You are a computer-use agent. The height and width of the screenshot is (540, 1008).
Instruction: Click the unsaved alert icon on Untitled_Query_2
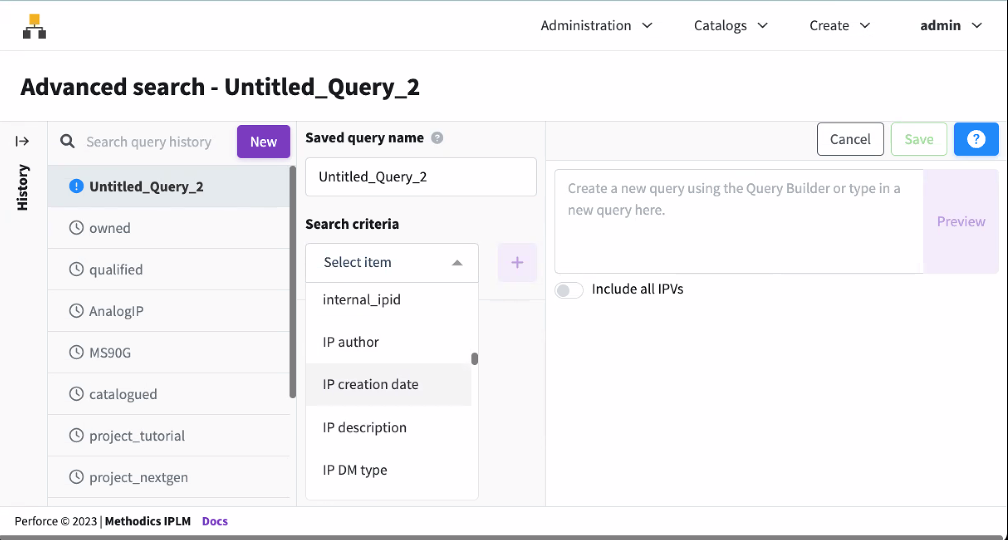pyautogui.click(x=76, y=186)
